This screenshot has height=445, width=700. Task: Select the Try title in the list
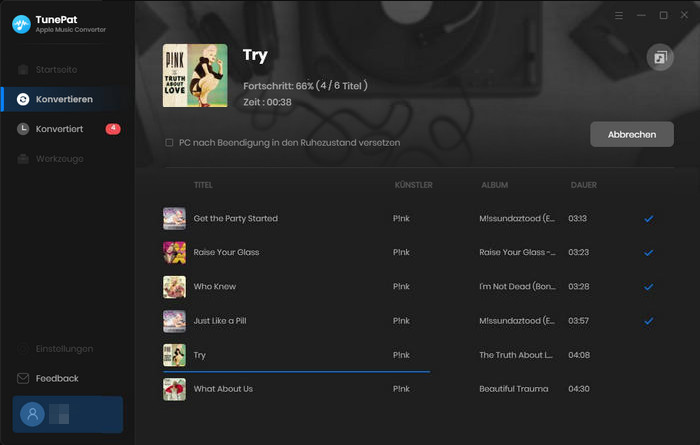200,355
